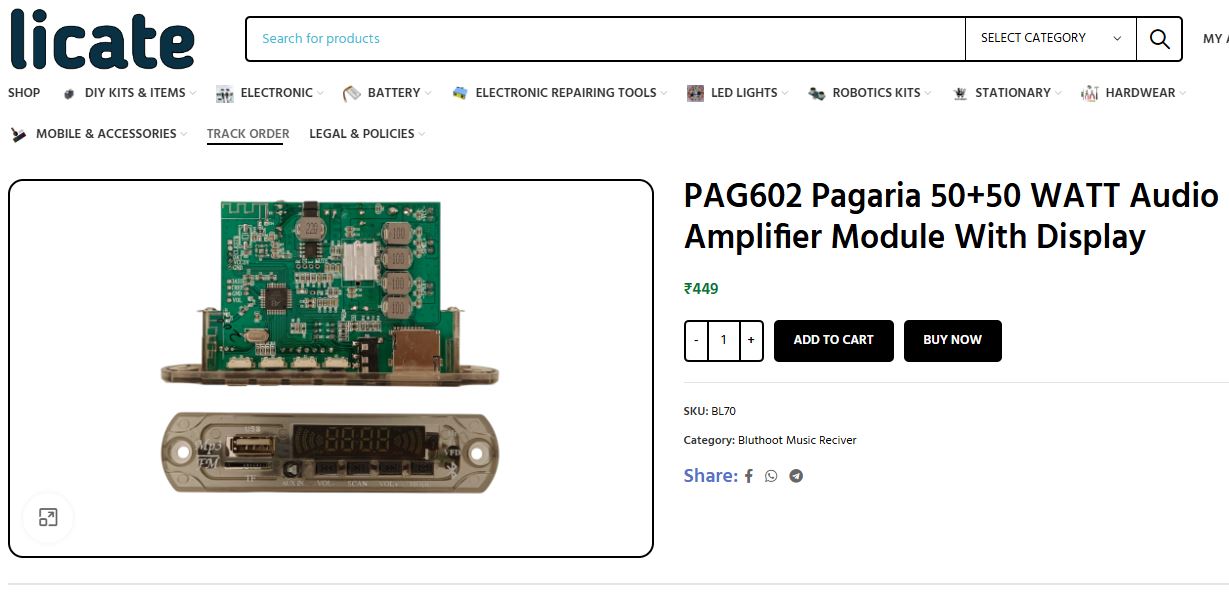Screen dimensions: 1229x600
Task: Expand the Legal & Policies menu
Action: [x=367, y=134]
